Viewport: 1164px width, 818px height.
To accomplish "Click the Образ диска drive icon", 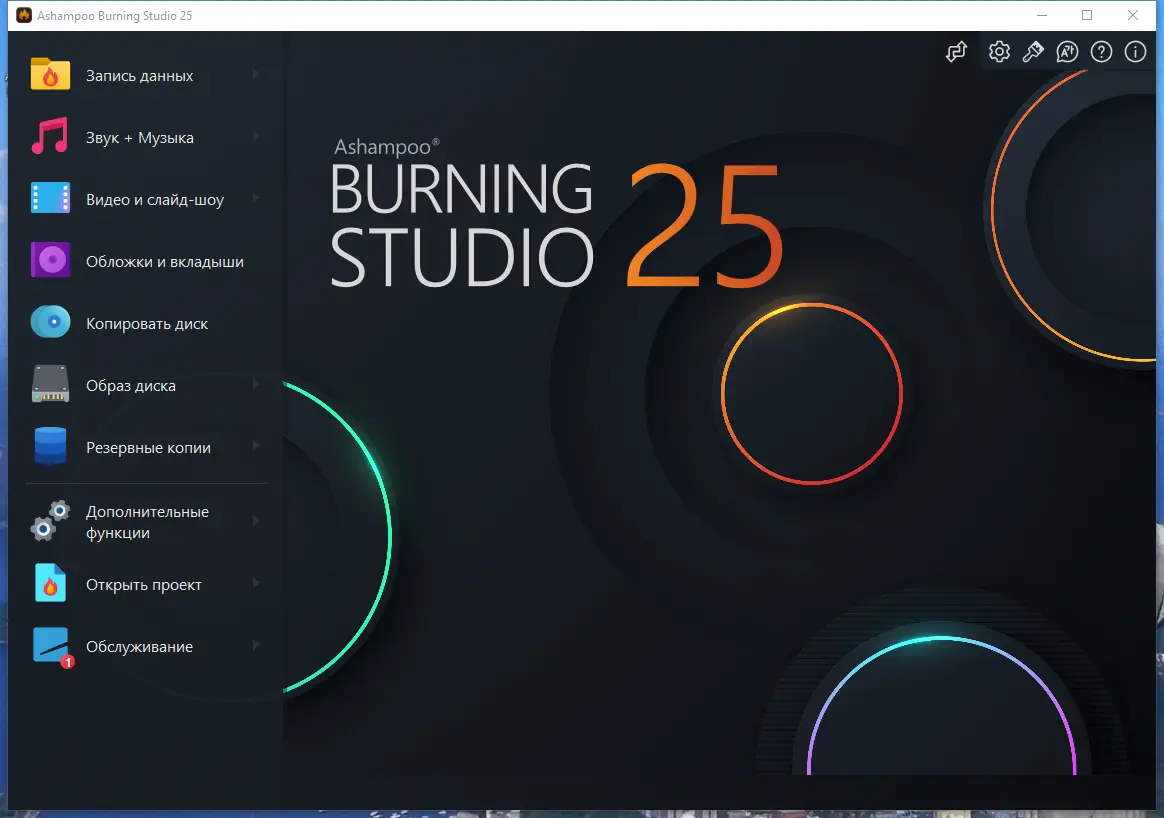I will click(50, 384).
